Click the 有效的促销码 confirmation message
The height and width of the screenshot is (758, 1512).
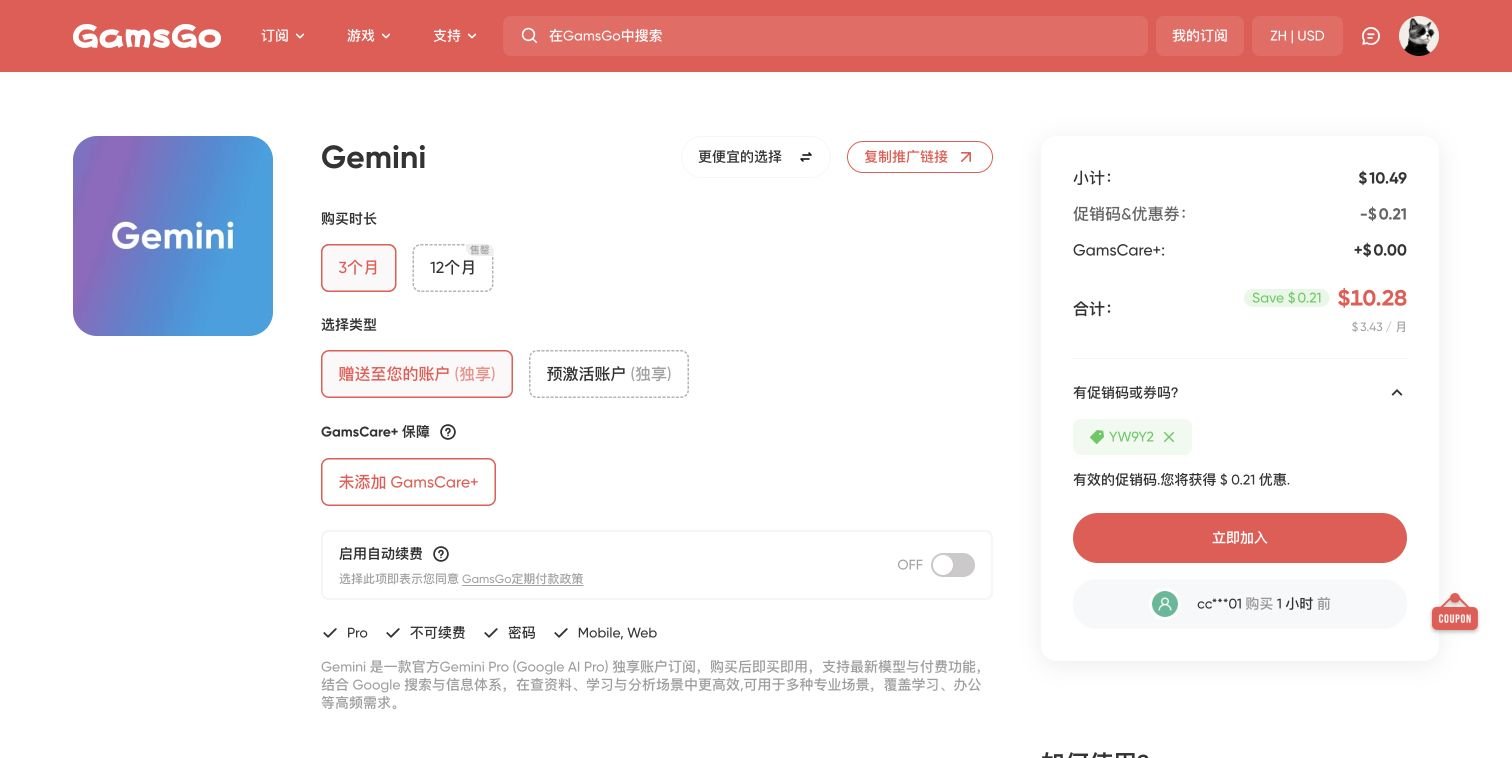[x=1182, y=480]
